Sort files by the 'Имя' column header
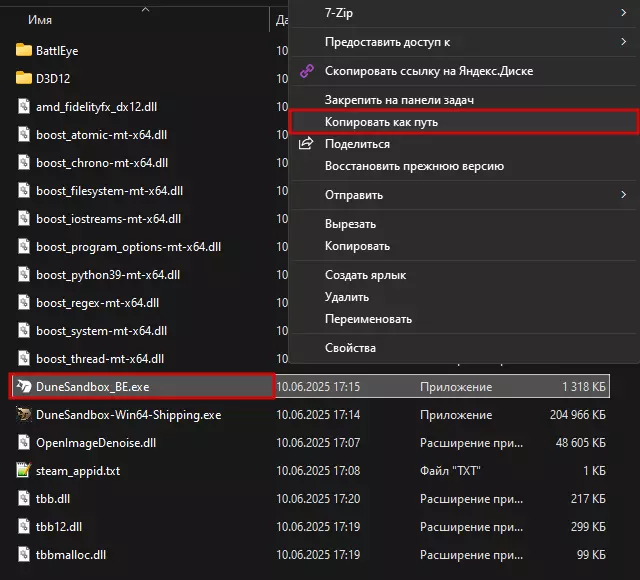The image size is (640, 580). click(40, 19)
